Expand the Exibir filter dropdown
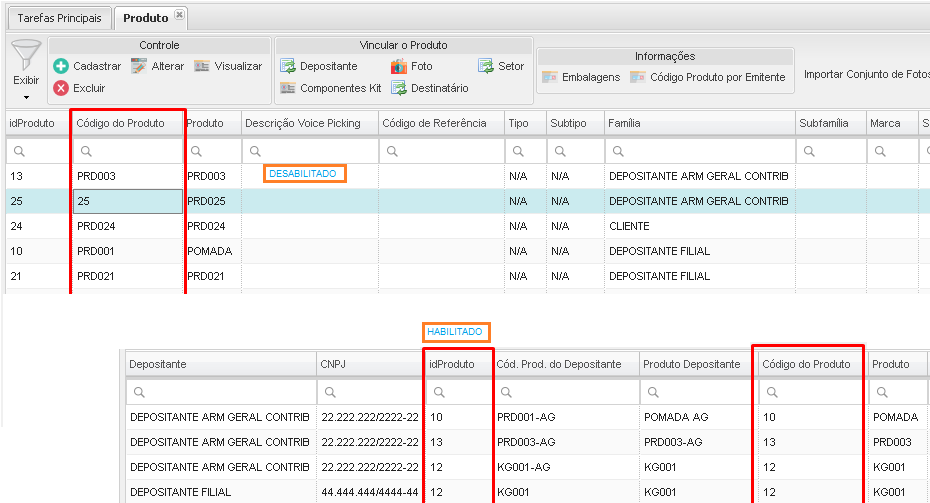Screen dimensions: 930x503 pyautogui.click(x=26, y=96)
